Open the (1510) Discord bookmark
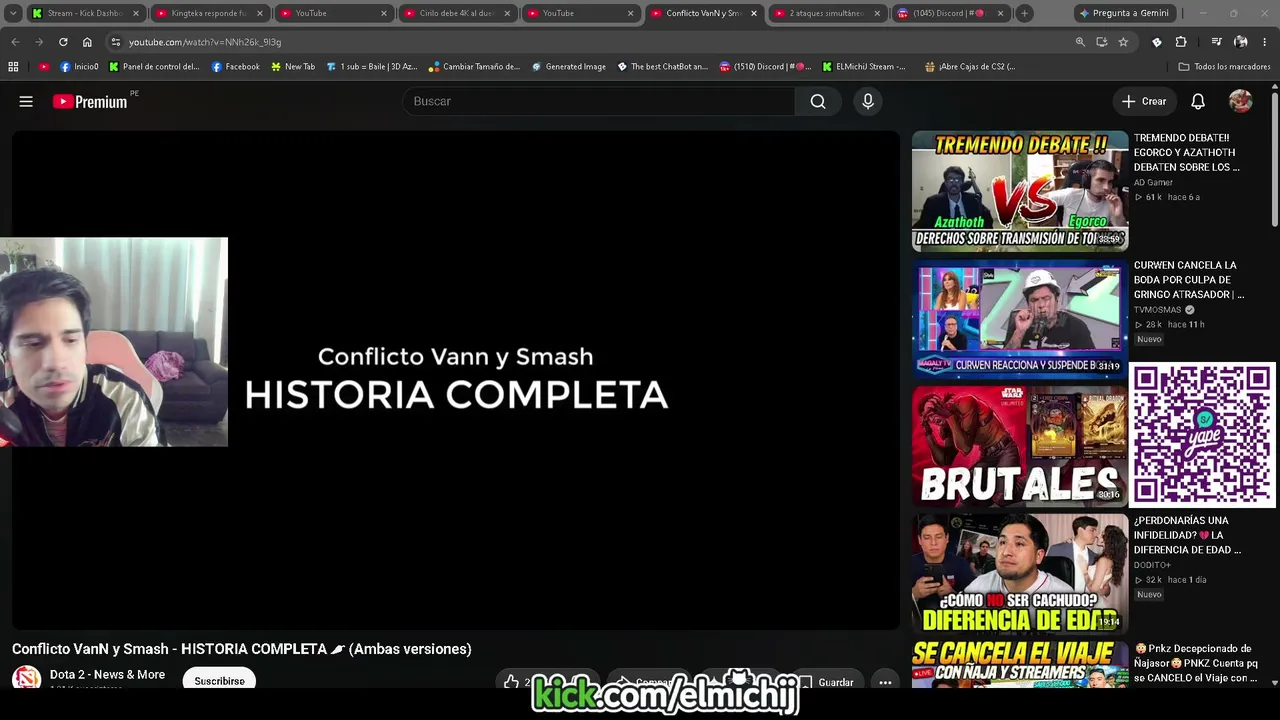This screenshot has width=1280, height=720. (765, 67)
